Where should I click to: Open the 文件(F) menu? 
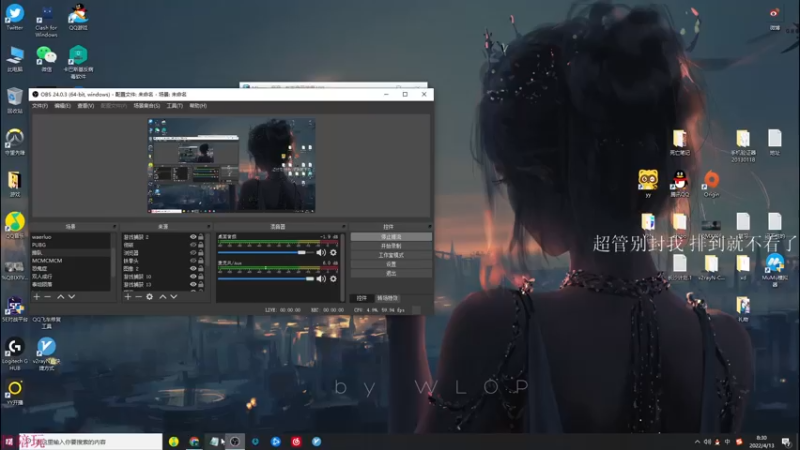coord(40,106)
